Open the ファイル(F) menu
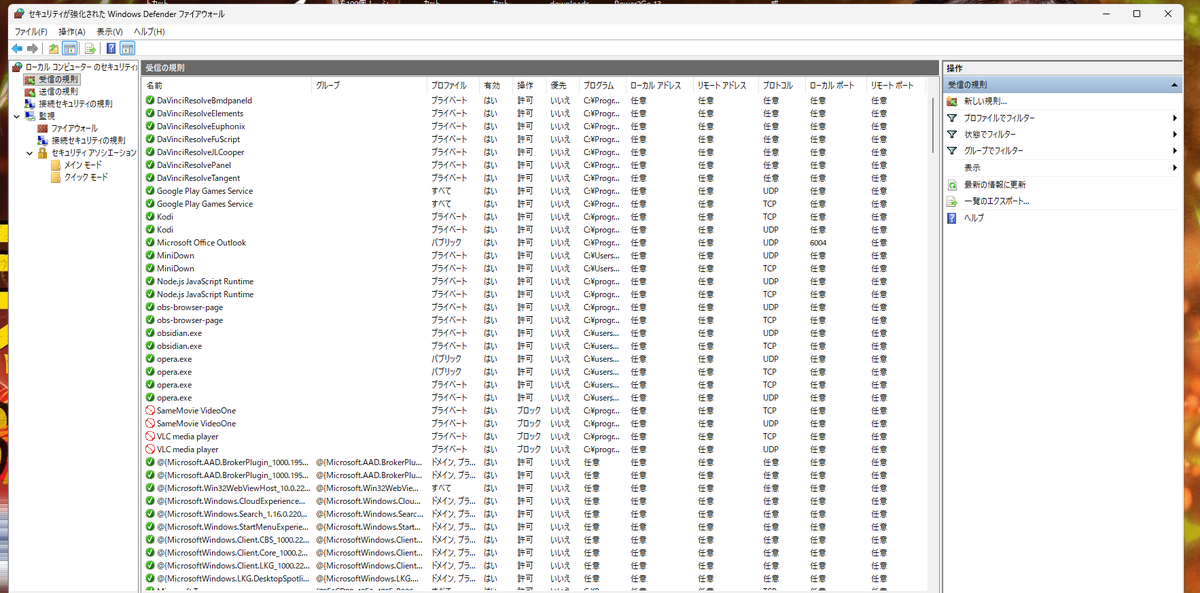Screen dimensions: 1200x593 (30, 32)
